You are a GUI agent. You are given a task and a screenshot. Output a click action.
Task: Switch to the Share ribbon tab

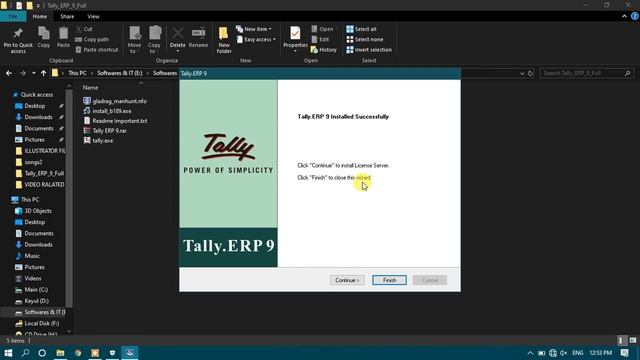pos(67,16)
